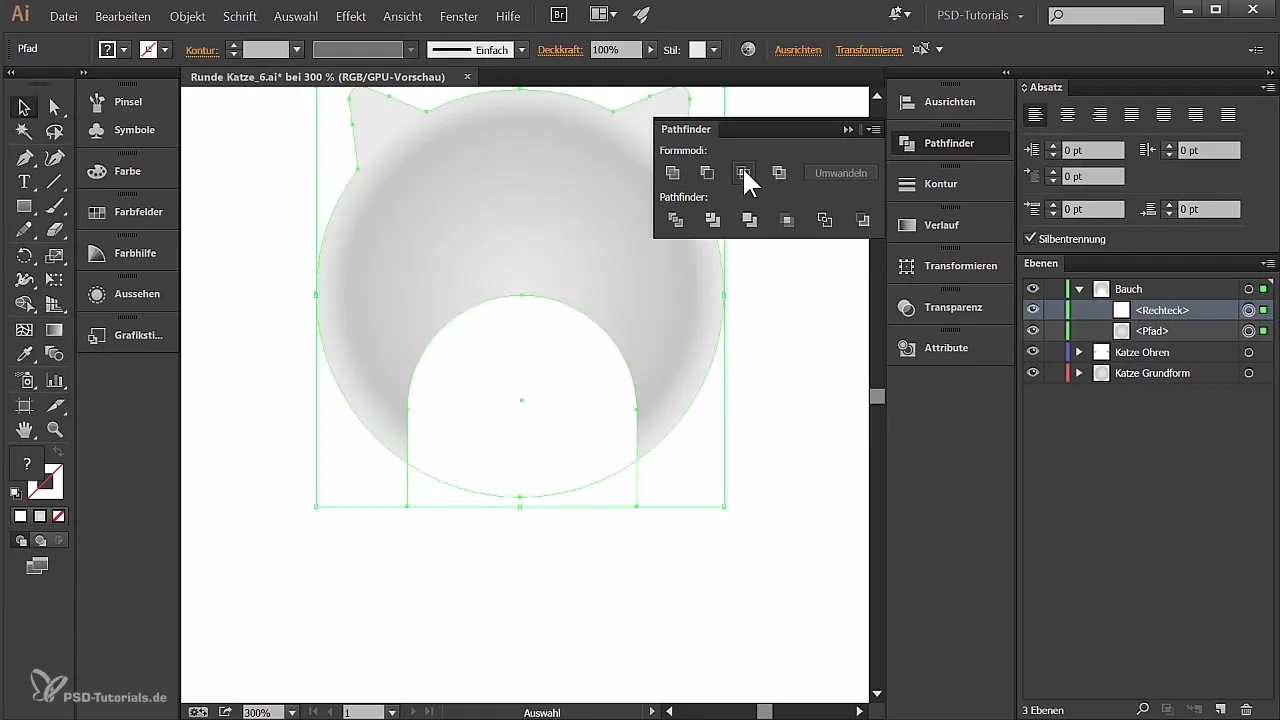Select the Blend tool
The image size is (1280, 720).
click(55, 354)
